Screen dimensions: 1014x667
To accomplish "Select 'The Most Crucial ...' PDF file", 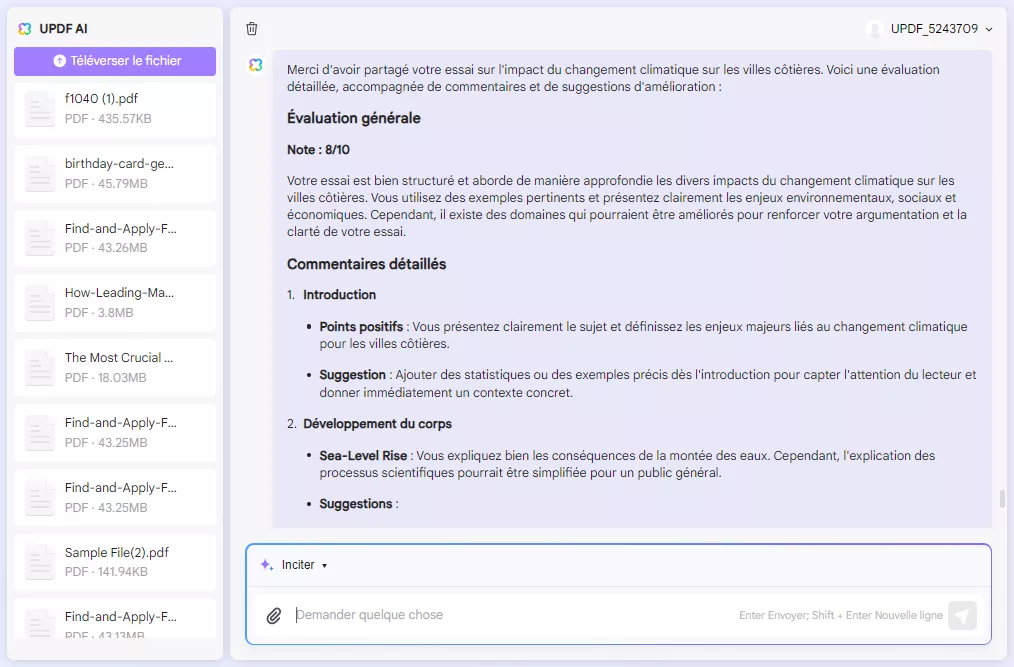I will [39, 368].
